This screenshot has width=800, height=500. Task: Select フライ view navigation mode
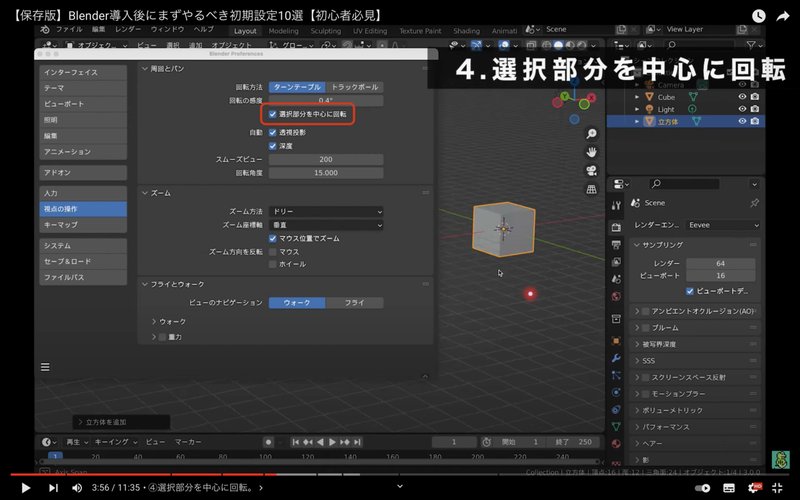[355, 303]
